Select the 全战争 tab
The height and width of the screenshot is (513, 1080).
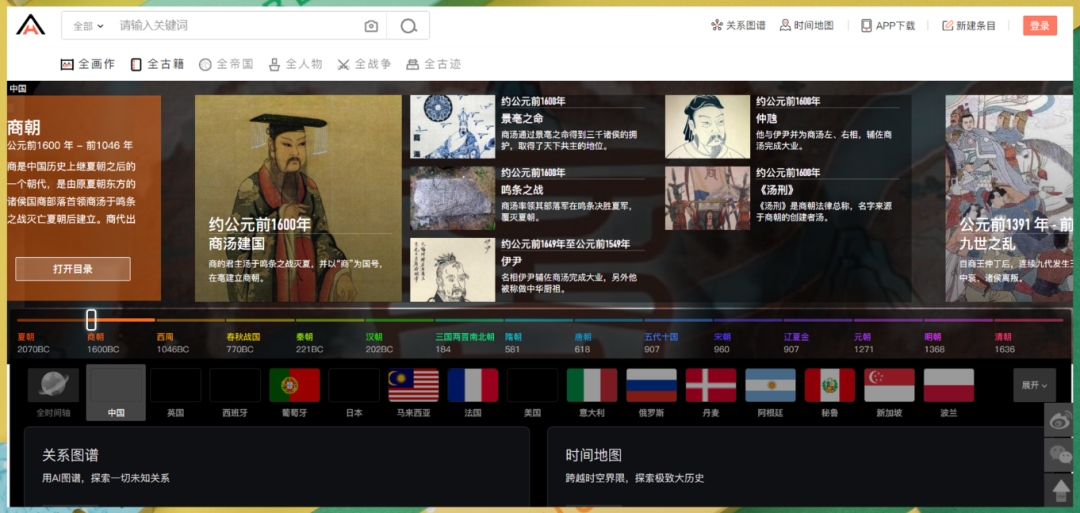click(364, 64)
